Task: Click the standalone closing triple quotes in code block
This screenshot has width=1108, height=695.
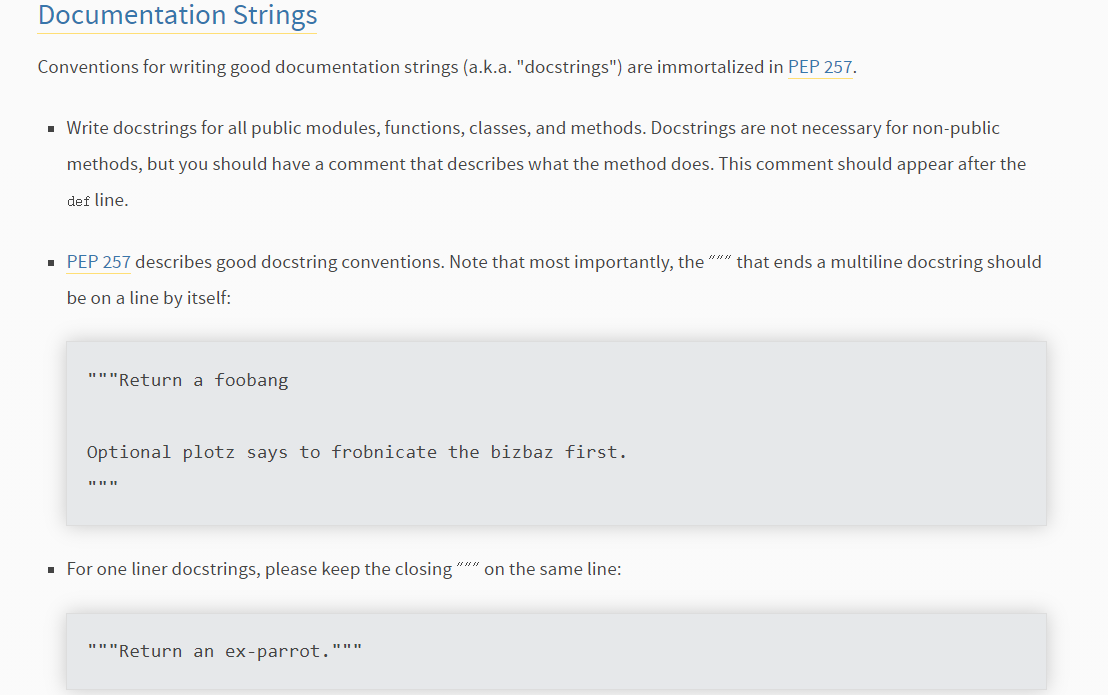Action: 102,485
